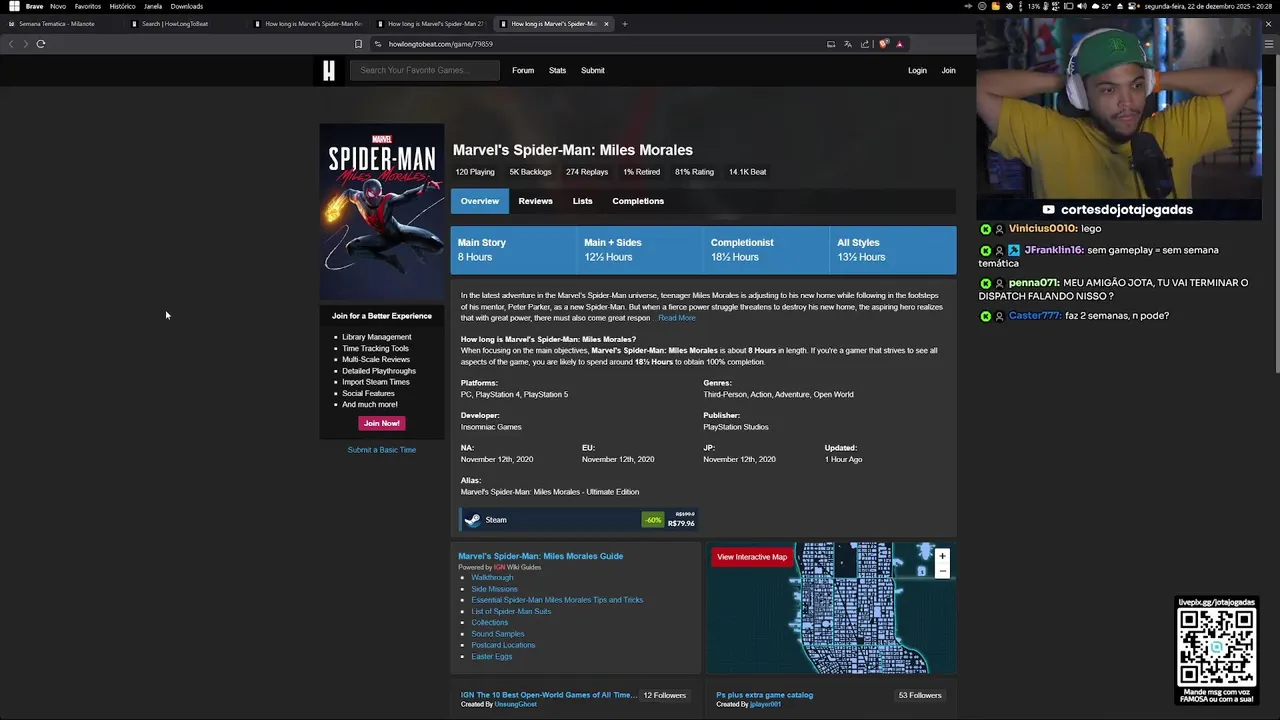Click Submit a Basic Time link
Viewport: 1280px width, 720px height.
382,450
